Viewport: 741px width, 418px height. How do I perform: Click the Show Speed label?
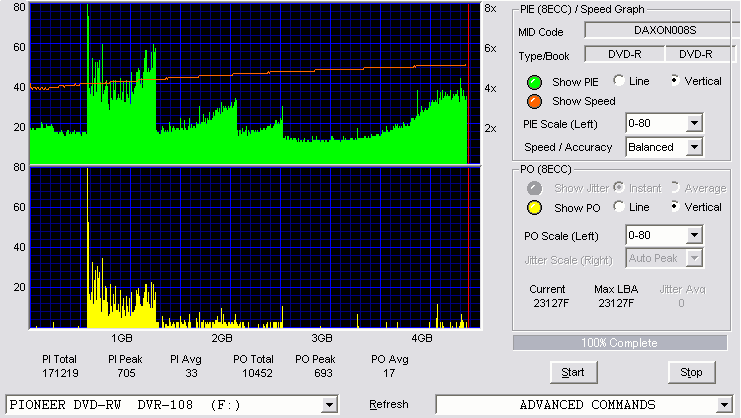point(584,101)
